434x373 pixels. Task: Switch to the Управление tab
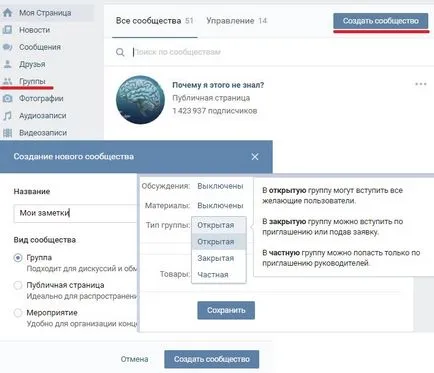click(x=236, y=21)
